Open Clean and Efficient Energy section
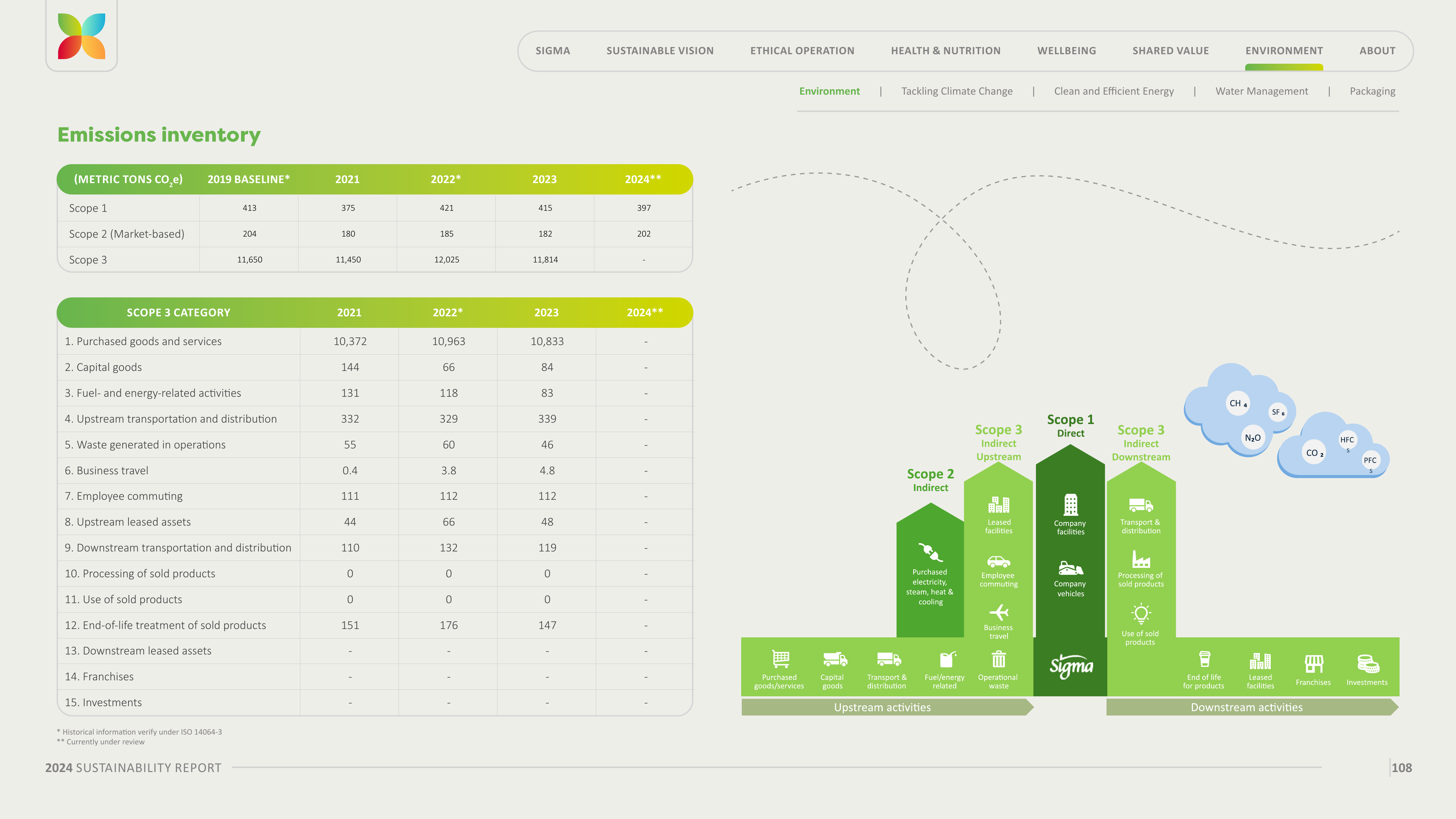Image resolution: width=1456 pixels, height=819 pixels. 1114,91
